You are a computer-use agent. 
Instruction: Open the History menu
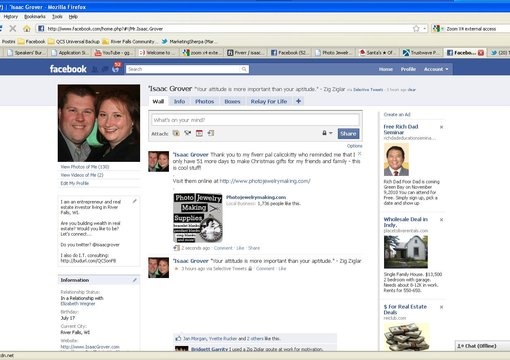[11, 16]
